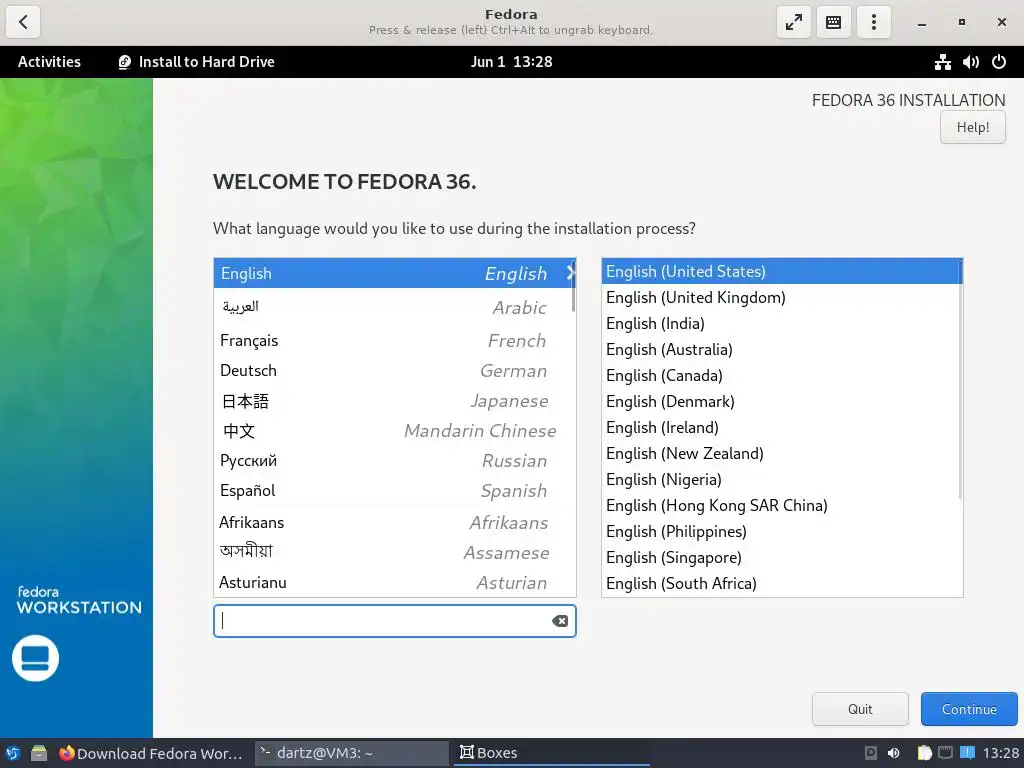Image resolution: width=1024 pixels, height=768 pixels.
Task: Click the notification icon in host tray
Action: 968,753
